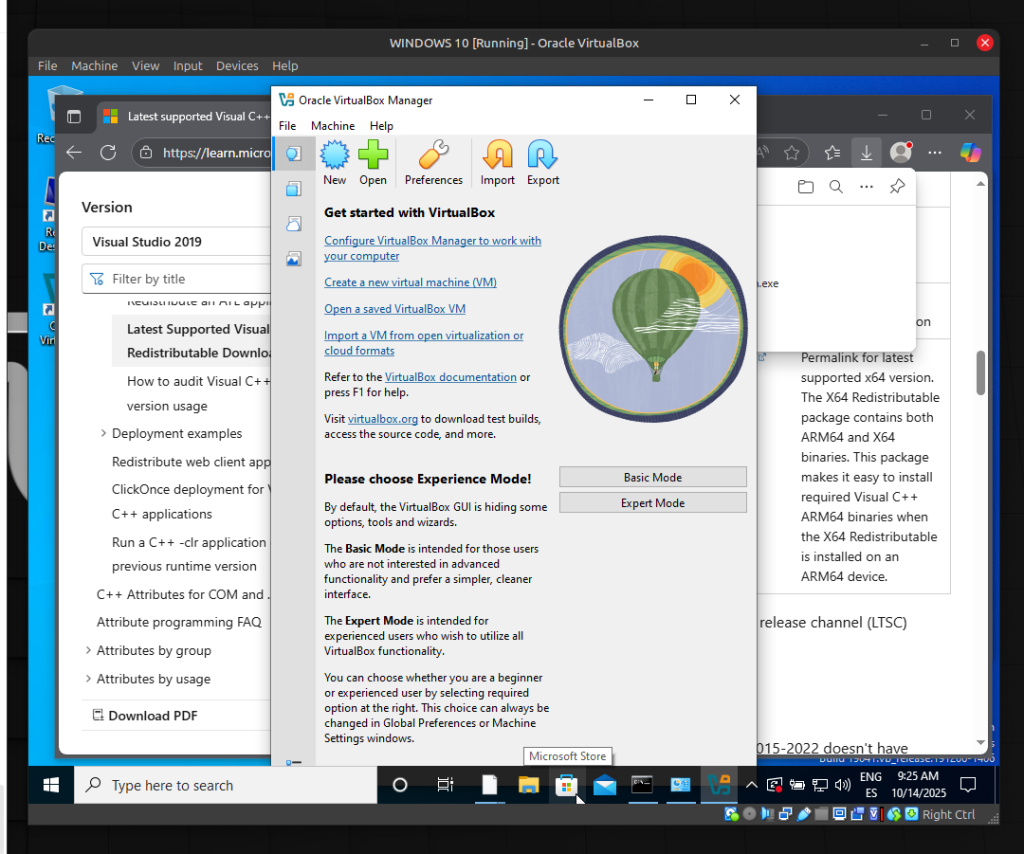
Task: Expand the Deployment examples tree item
Action: point(104,433)
